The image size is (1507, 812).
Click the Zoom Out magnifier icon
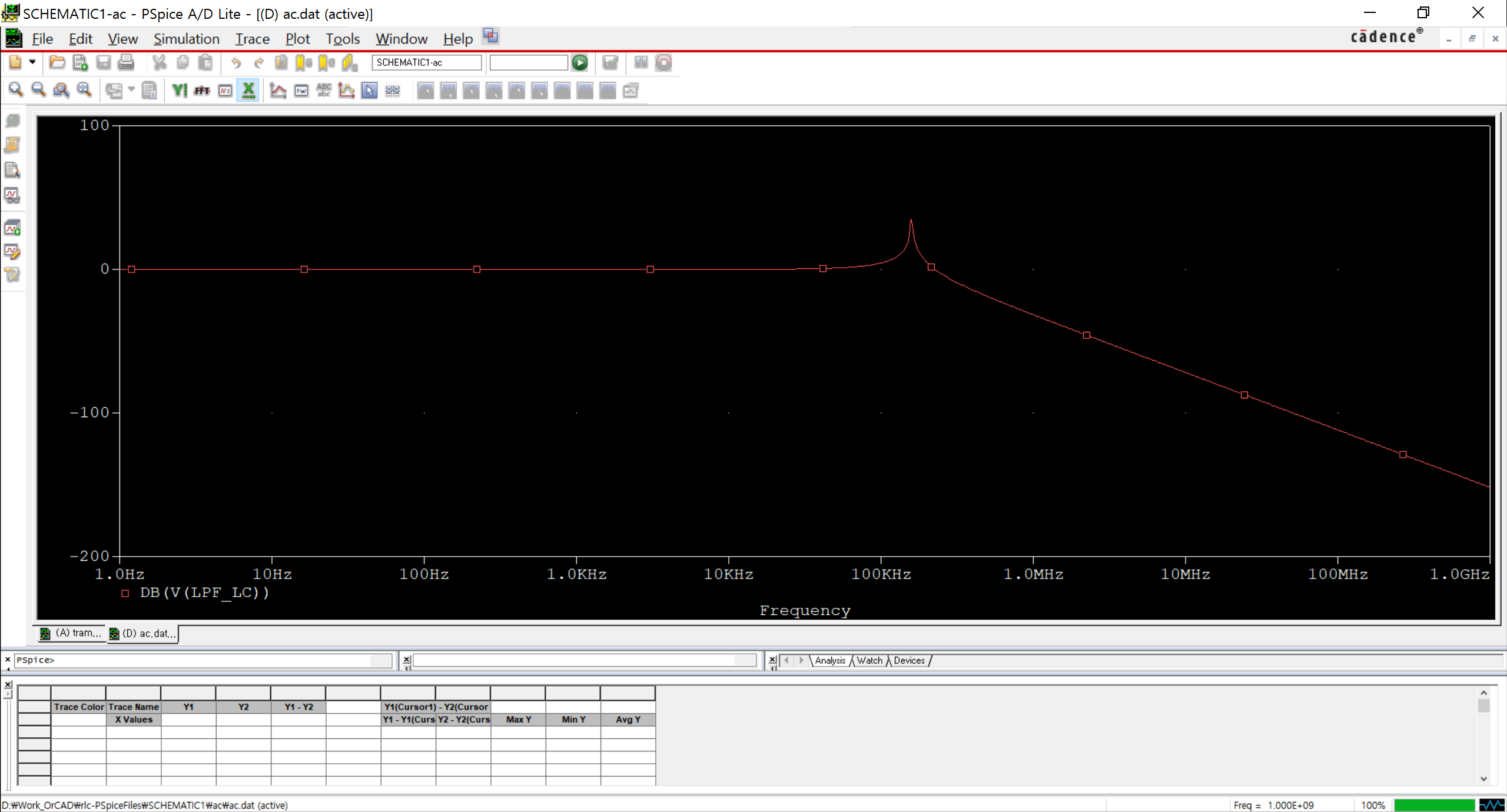click(38, 90)
